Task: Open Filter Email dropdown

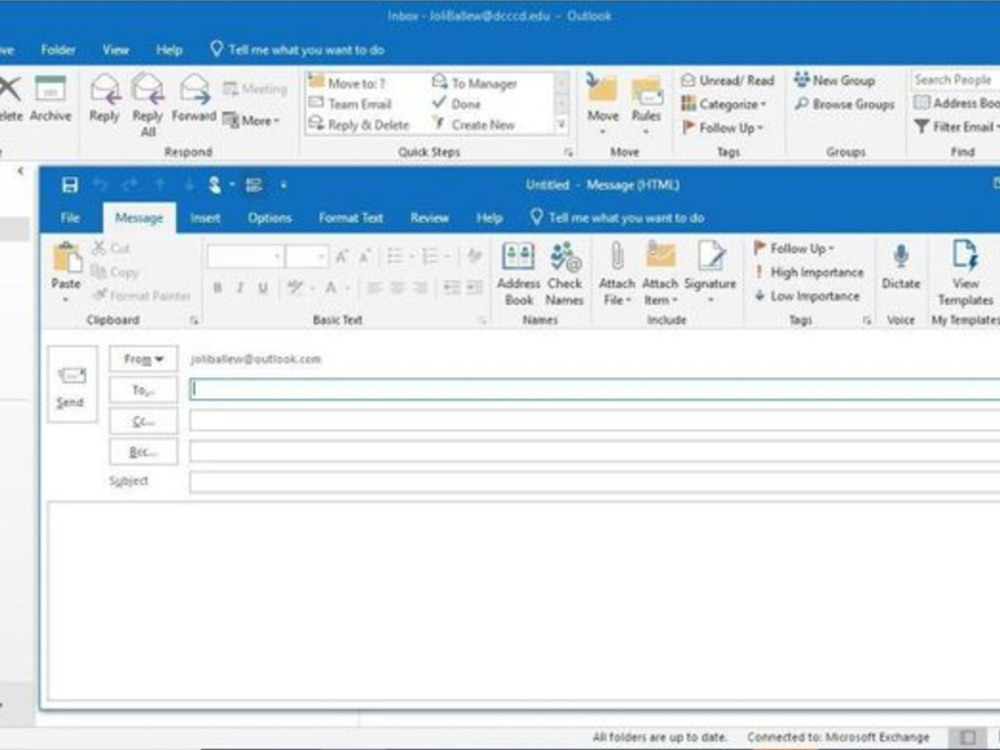Action: point(957,127)
